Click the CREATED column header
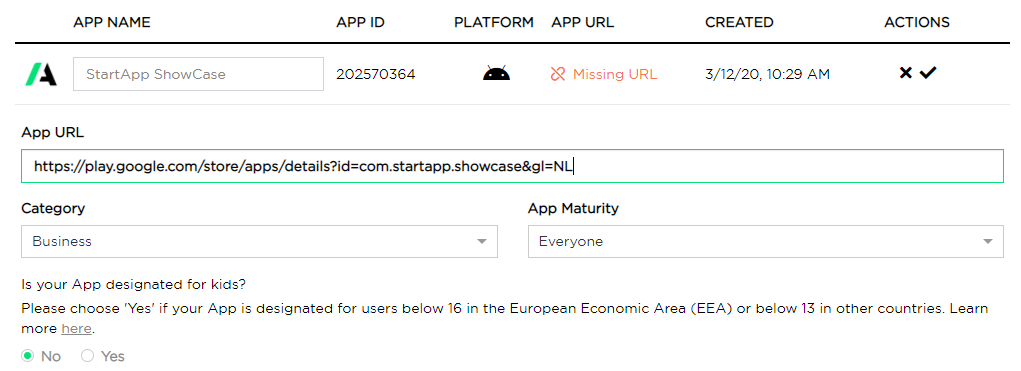This screenshot has width=1021, height=371. [x=739, y=22]
